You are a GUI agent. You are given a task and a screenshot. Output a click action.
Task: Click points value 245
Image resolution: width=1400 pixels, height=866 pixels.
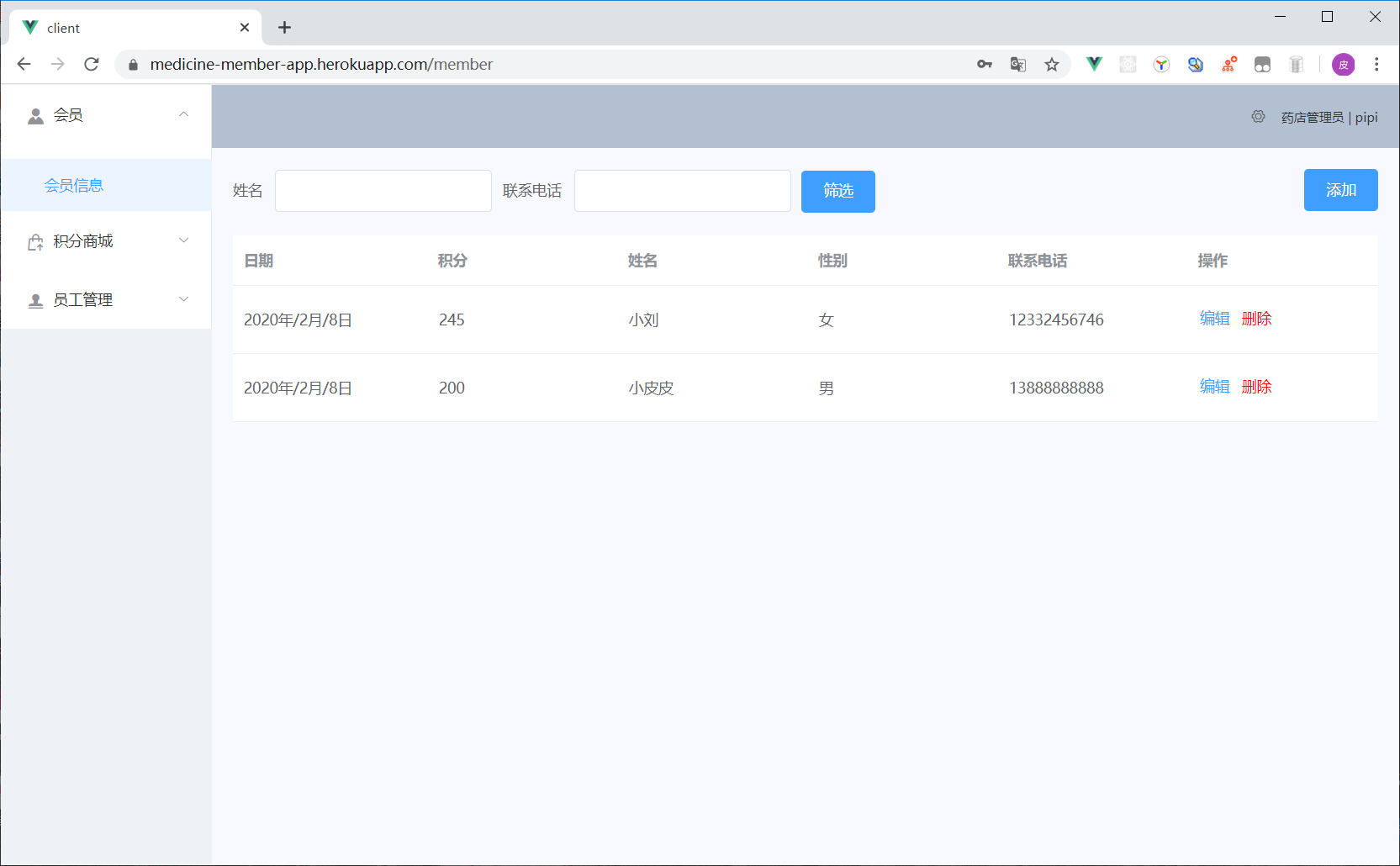coord(452,319)
